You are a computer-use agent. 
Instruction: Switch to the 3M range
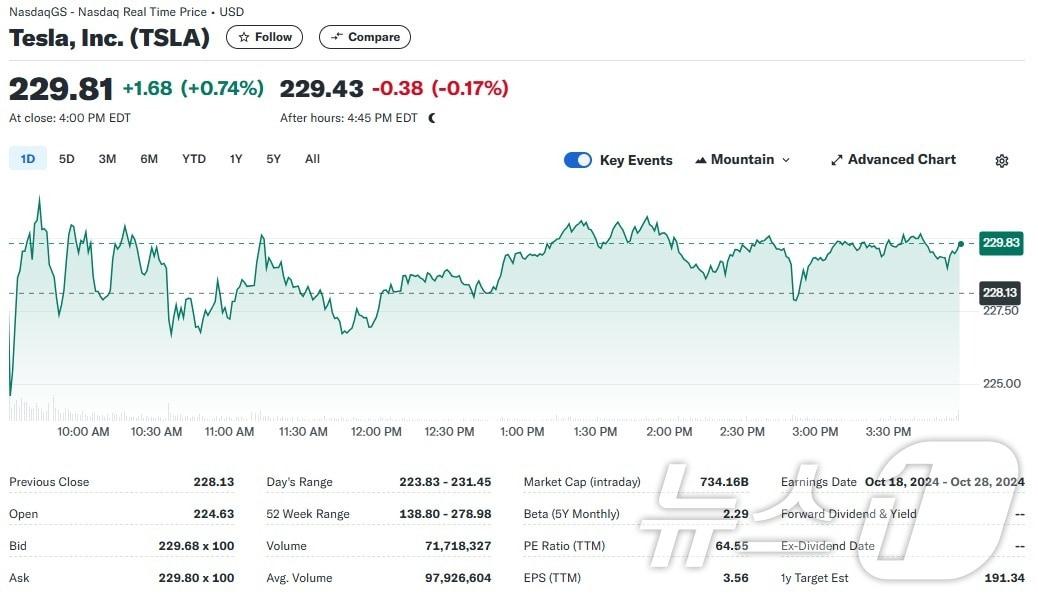click(107, 159)
